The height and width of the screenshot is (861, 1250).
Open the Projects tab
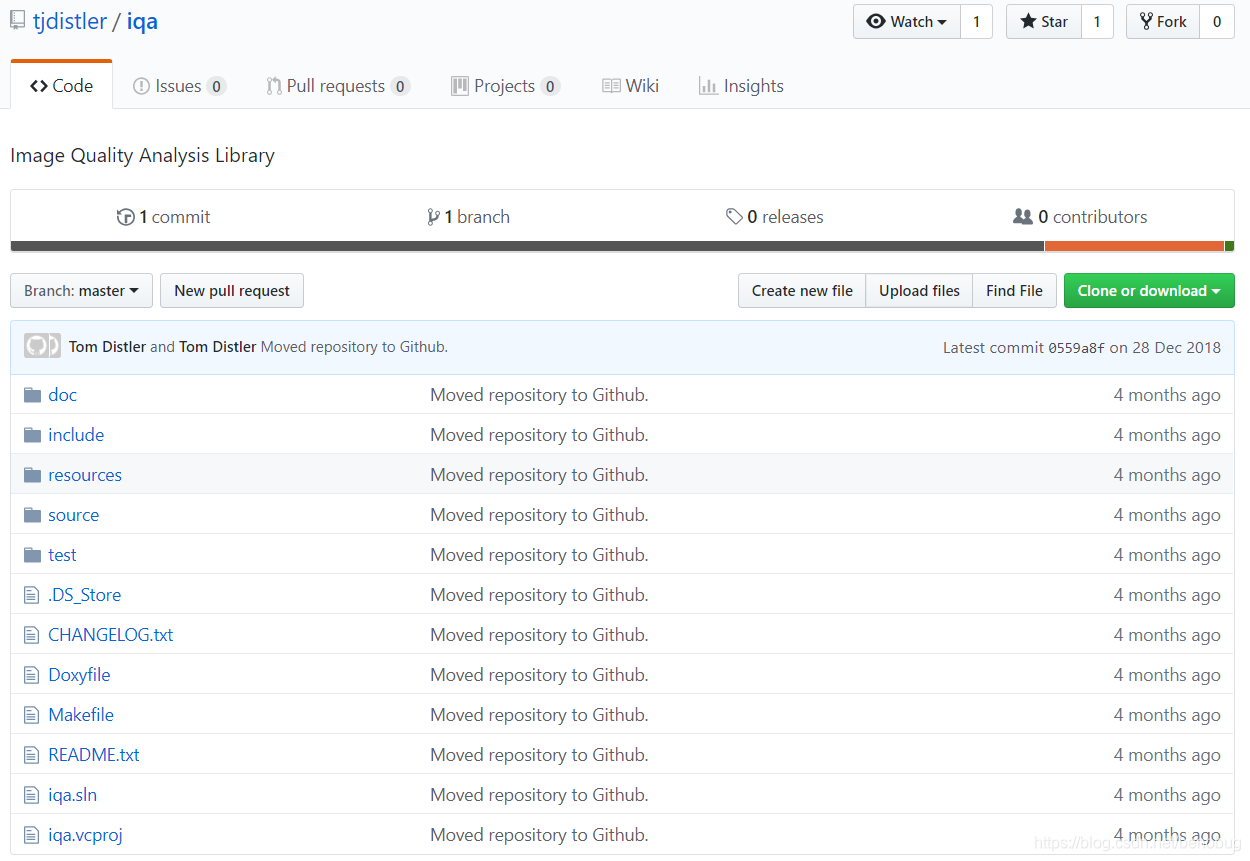(505, 86)
